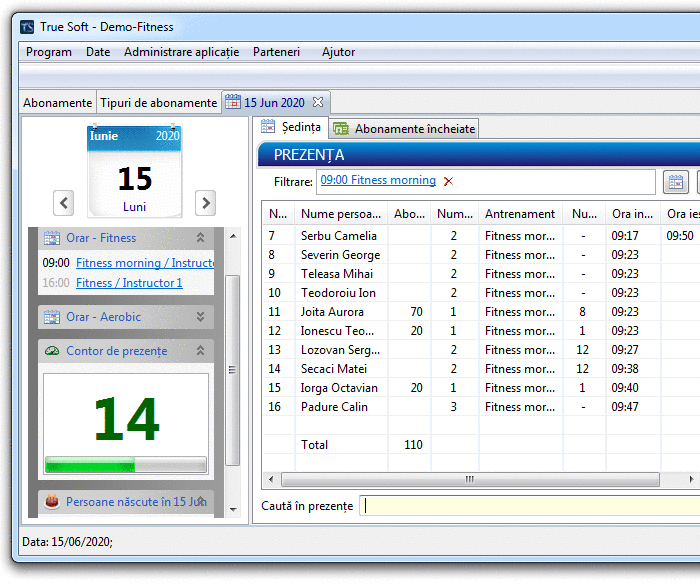The height and width of the screenshot is (585, 700).
Task: Switch to Tipuri de abonamente tab
Action: (x=158, y=102)
